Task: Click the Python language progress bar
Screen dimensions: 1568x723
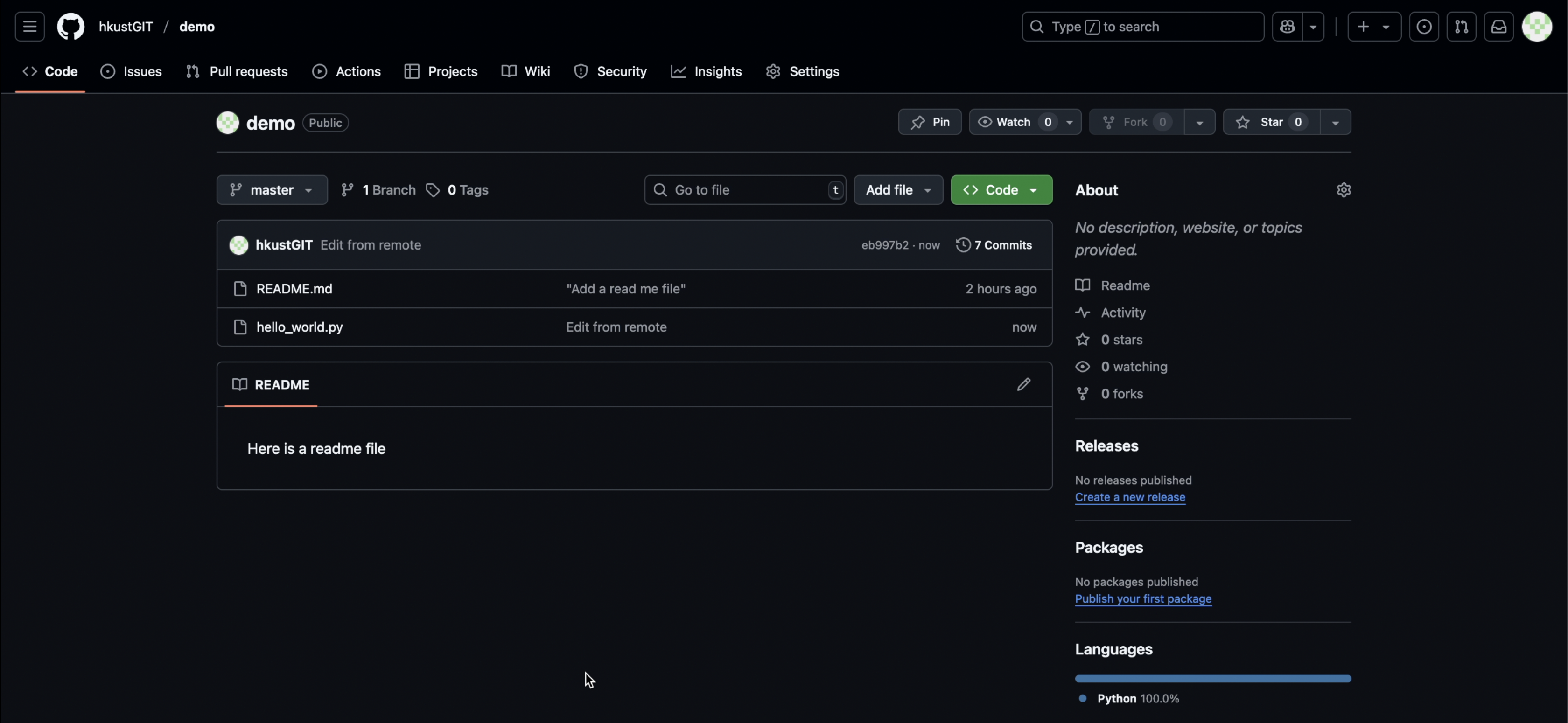Action: pos(1212,679)
